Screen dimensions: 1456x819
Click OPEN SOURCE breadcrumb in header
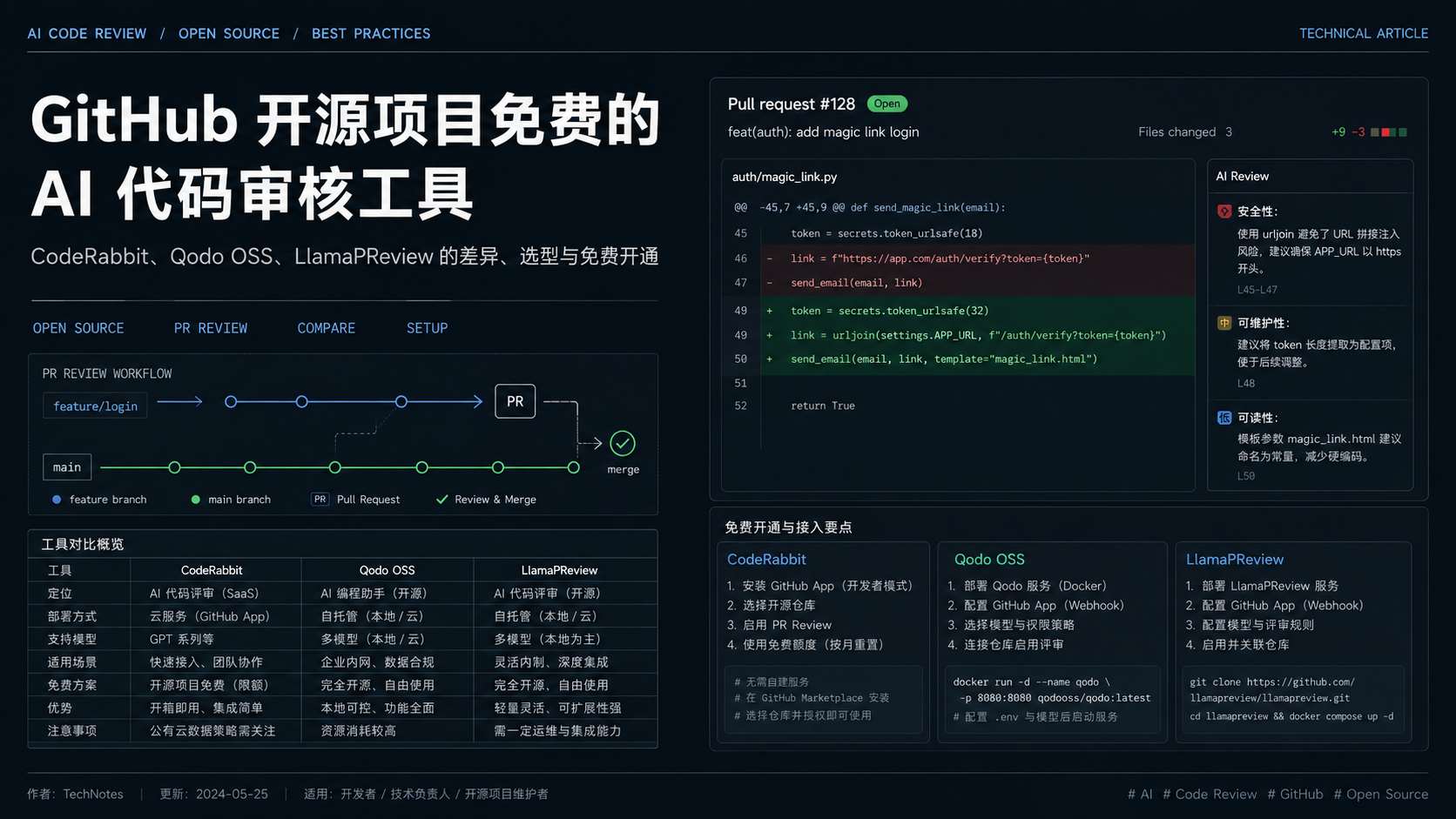(x=229, y=33)
